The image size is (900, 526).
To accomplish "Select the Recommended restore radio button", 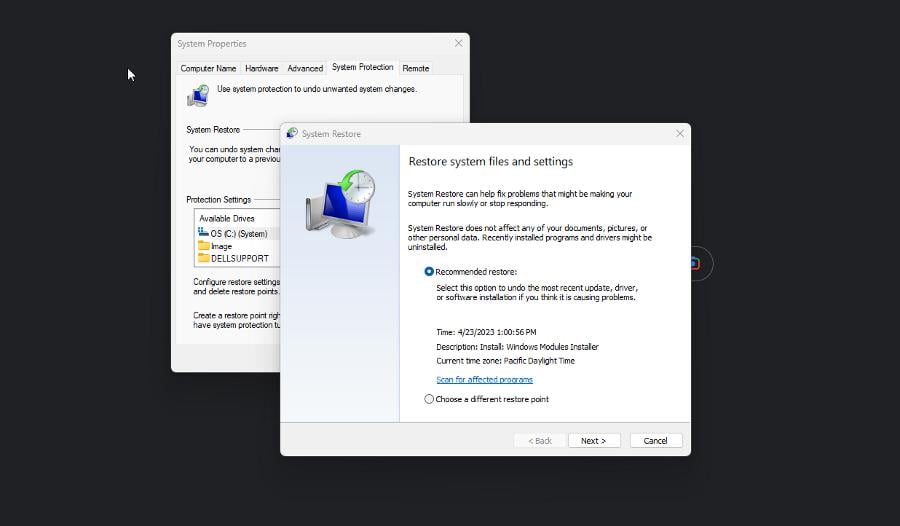I will pos(429,272).
